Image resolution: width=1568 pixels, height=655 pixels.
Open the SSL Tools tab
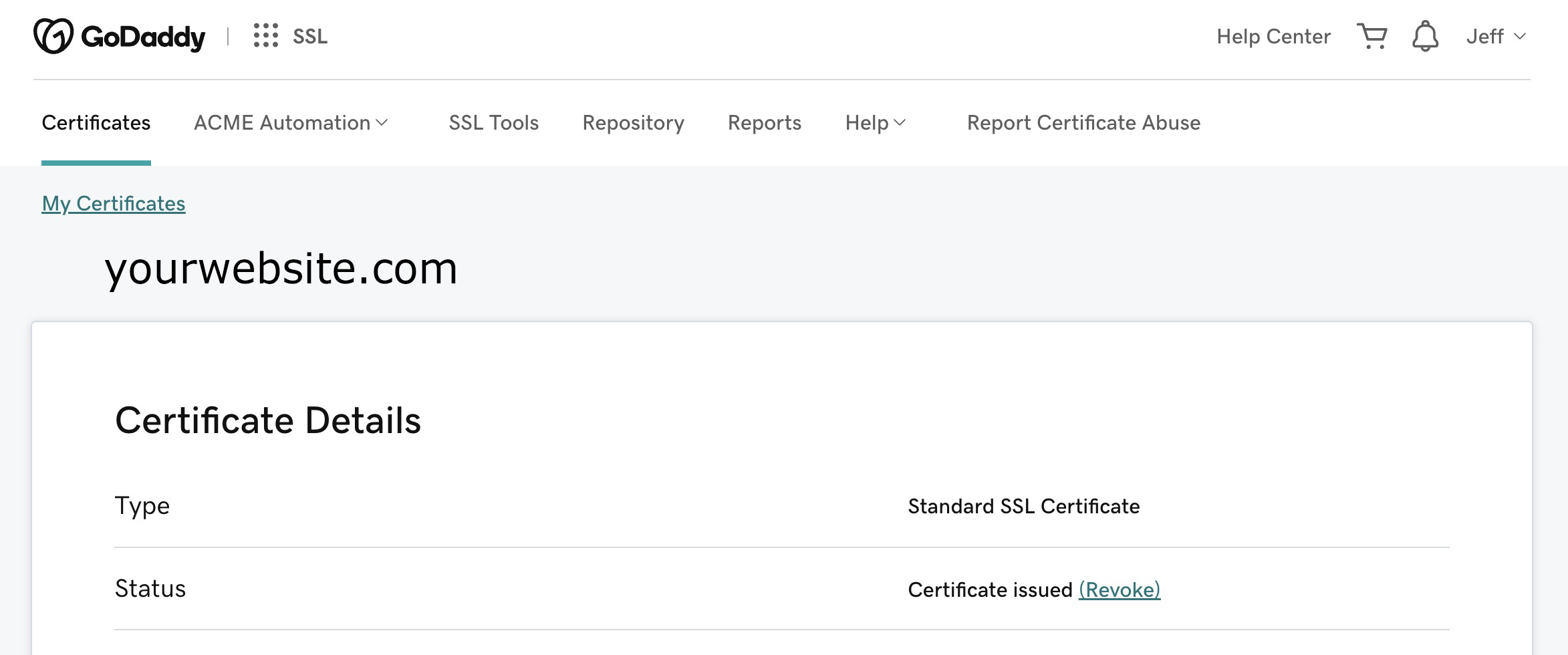click(493, 123)
